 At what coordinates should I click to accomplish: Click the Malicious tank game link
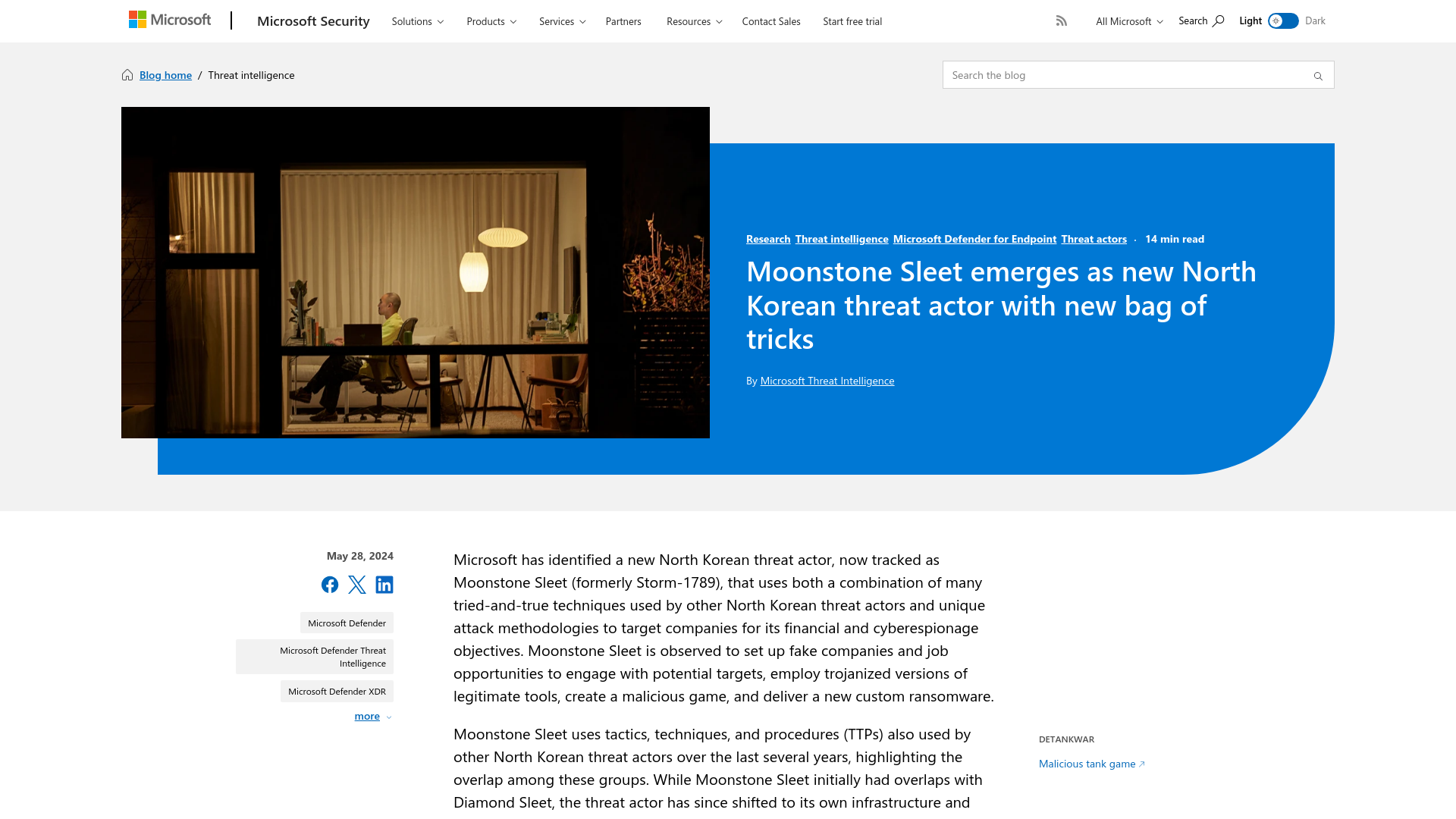(x=1087, y=763)
